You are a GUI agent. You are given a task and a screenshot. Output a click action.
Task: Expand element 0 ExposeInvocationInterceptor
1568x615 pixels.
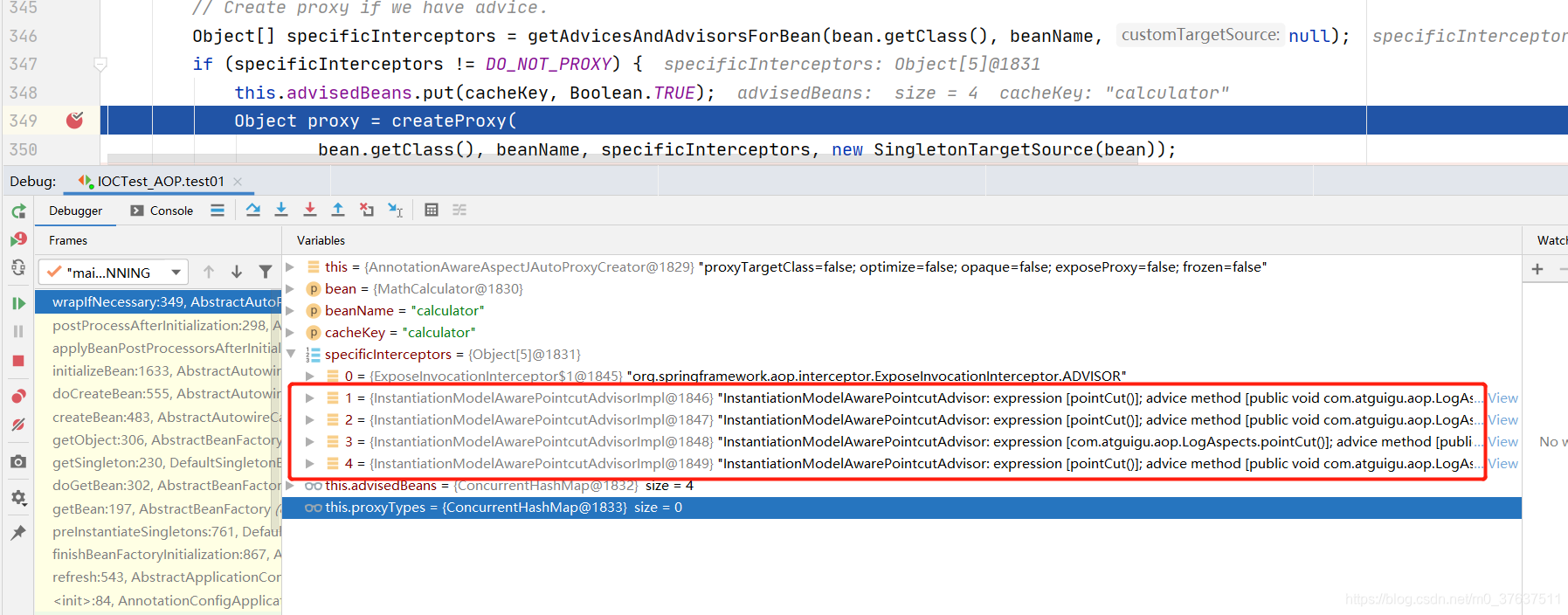(x=310, y=376)
